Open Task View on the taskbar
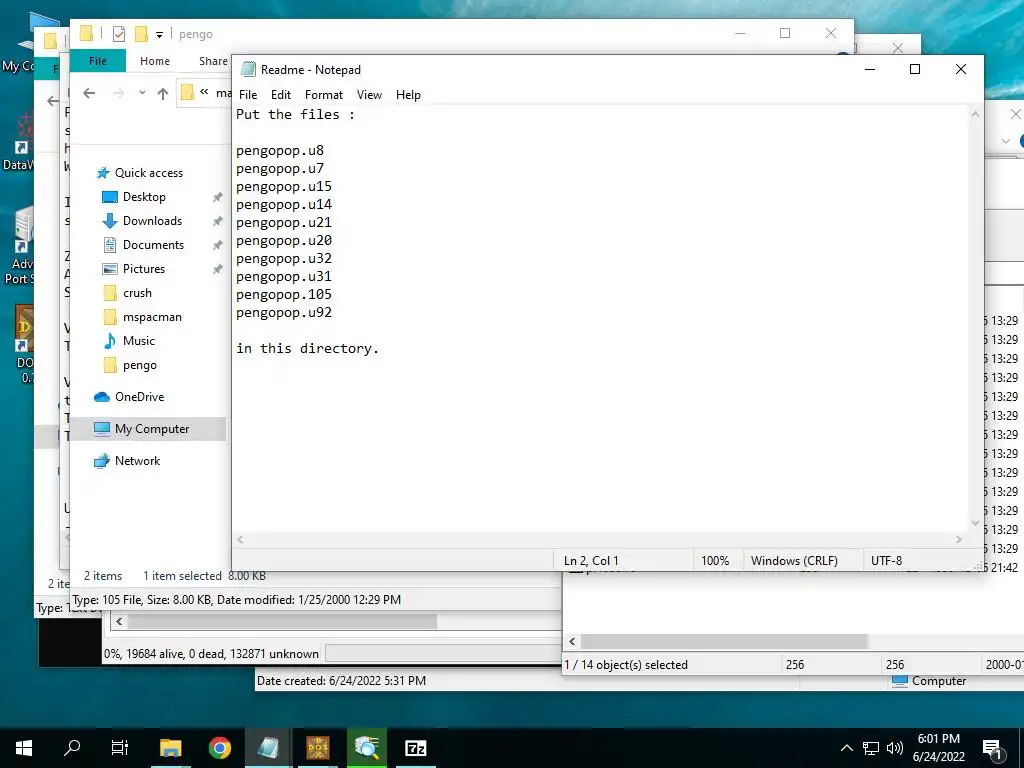The image size is (1024, 768). point(120,748)
